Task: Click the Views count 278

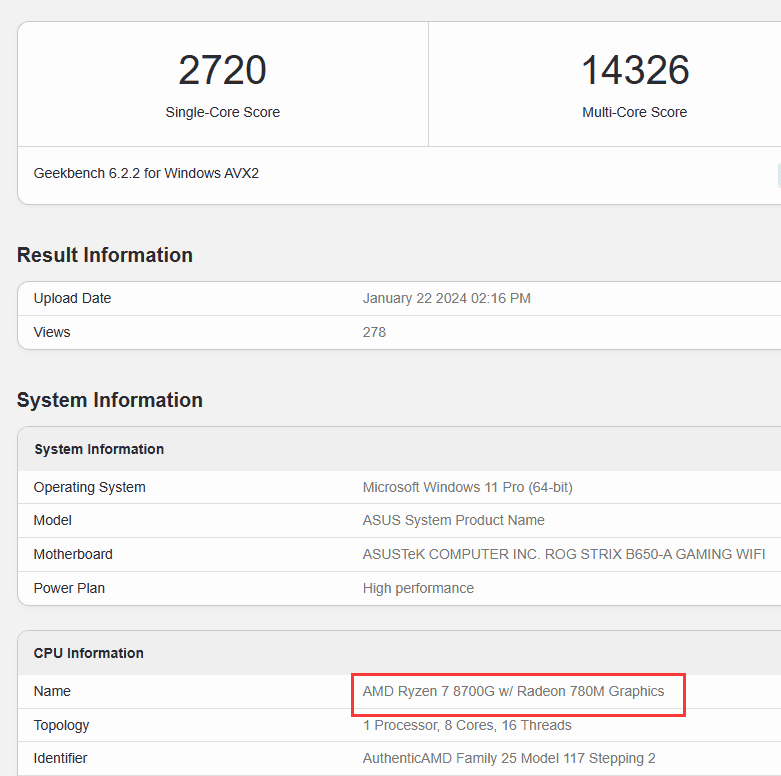Action: coord(374,332)
